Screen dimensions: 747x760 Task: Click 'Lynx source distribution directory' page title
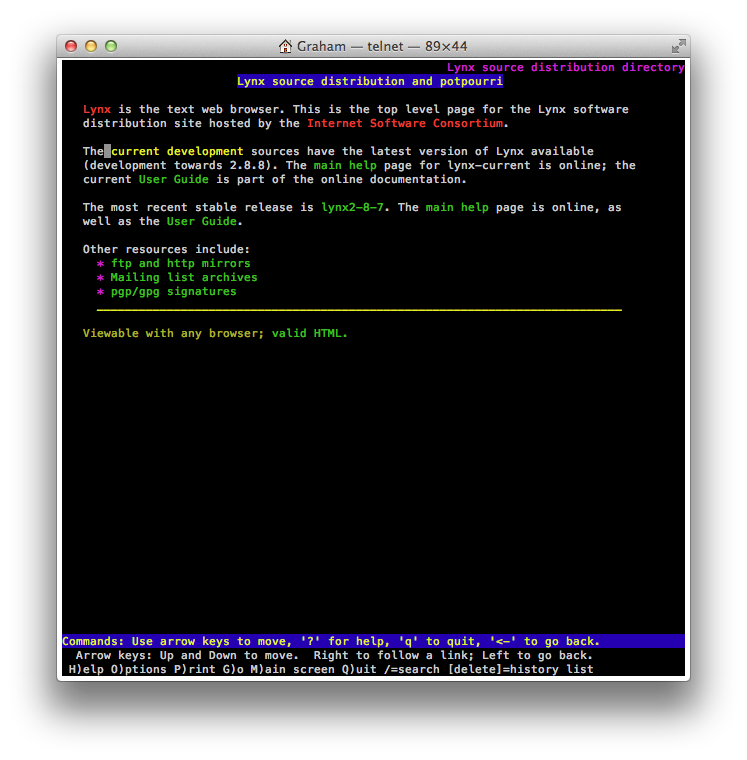pos(565,67)
